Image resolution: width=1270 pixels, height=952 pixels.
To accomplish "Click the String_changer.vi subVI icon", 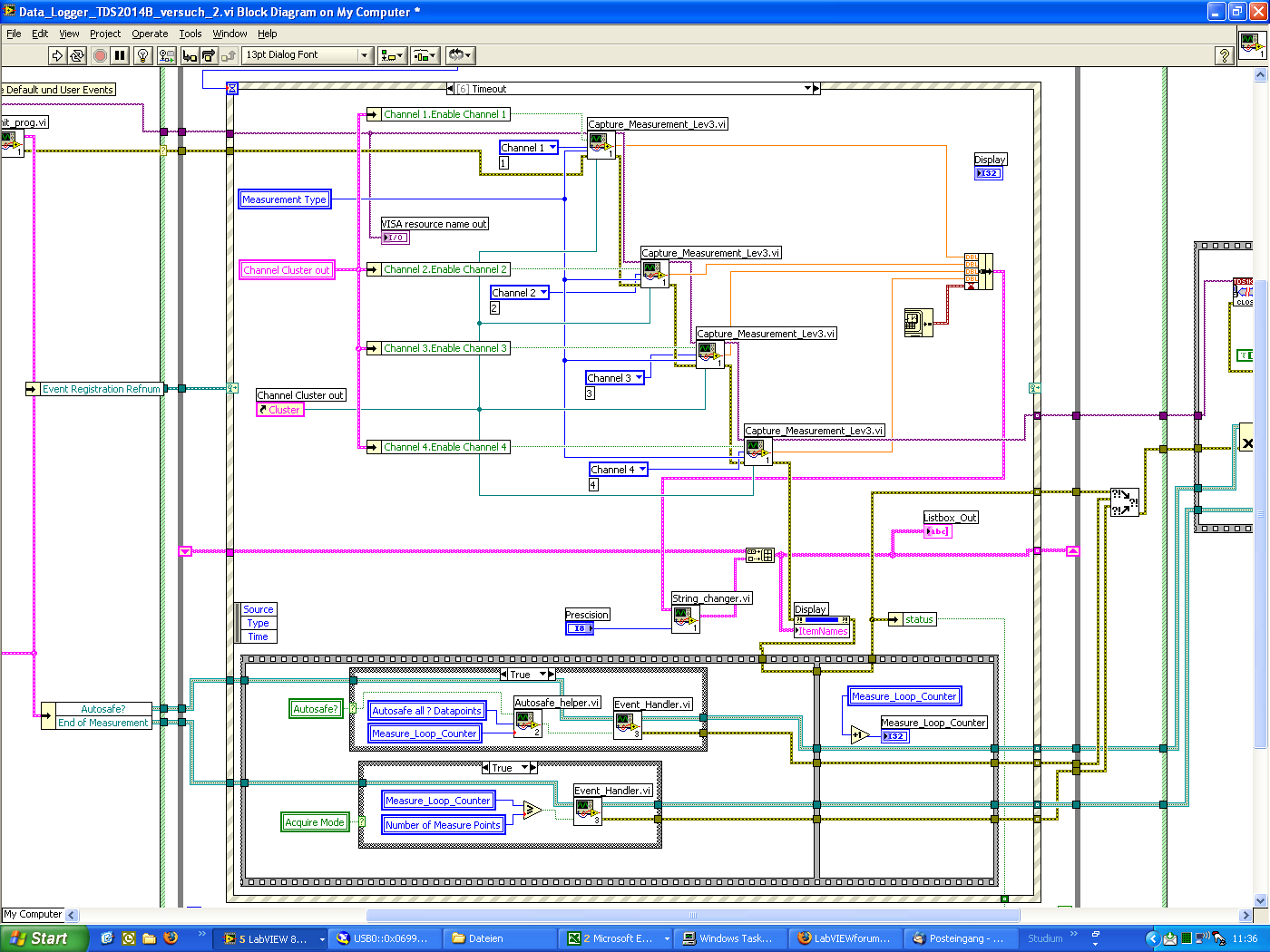I will 686,619.
